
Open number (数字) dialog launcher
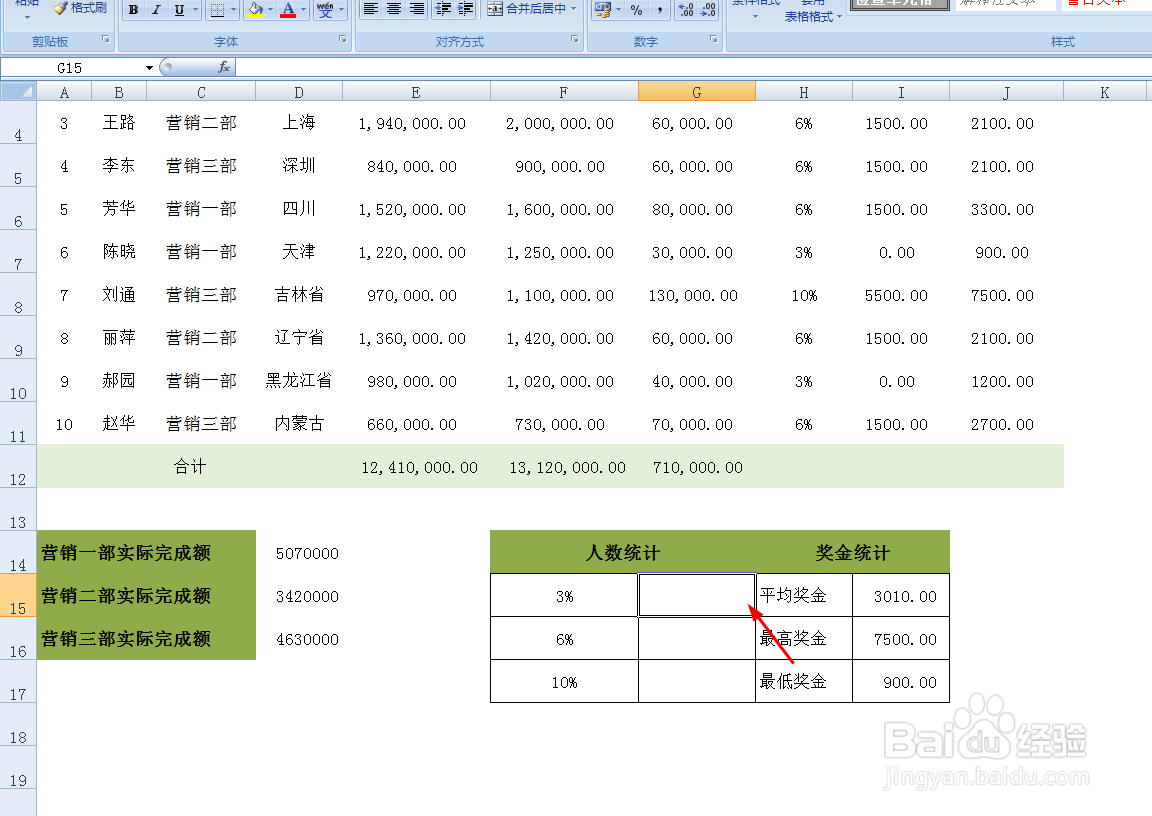pos(713,40)
